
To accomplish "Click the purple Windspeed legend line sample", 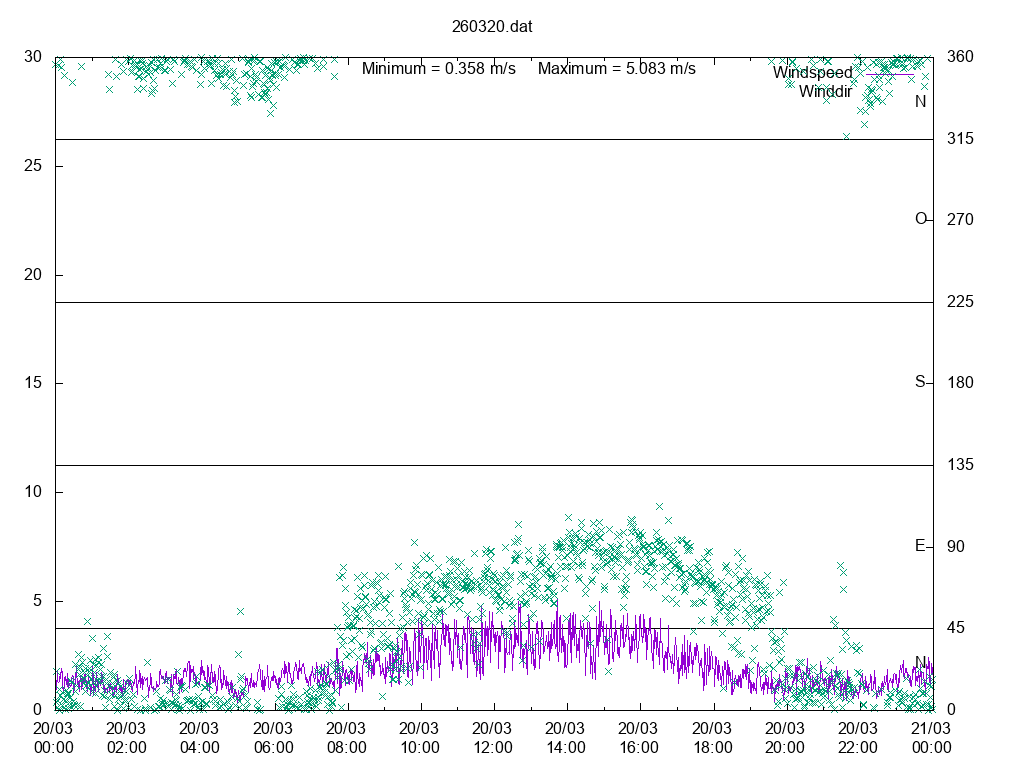I will (x=889, y=73).
